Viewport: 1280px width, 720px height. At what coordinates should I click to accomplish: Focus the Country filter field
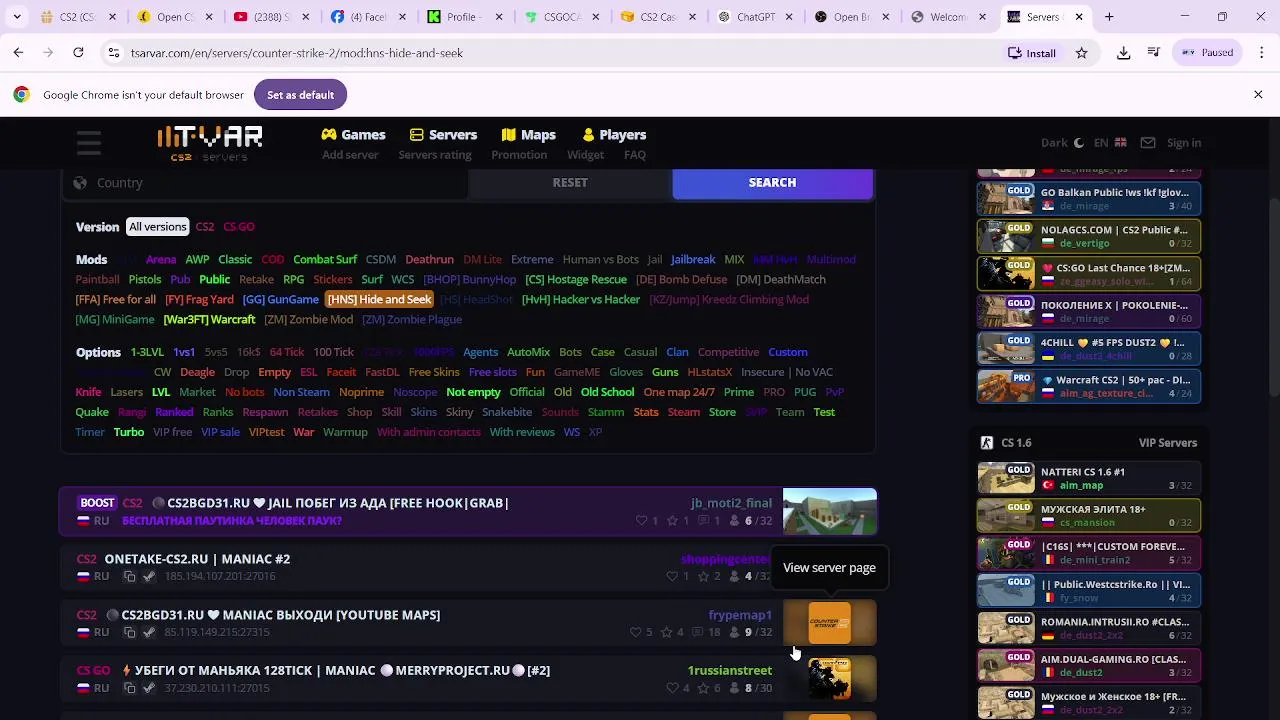(x=265, y=183)
